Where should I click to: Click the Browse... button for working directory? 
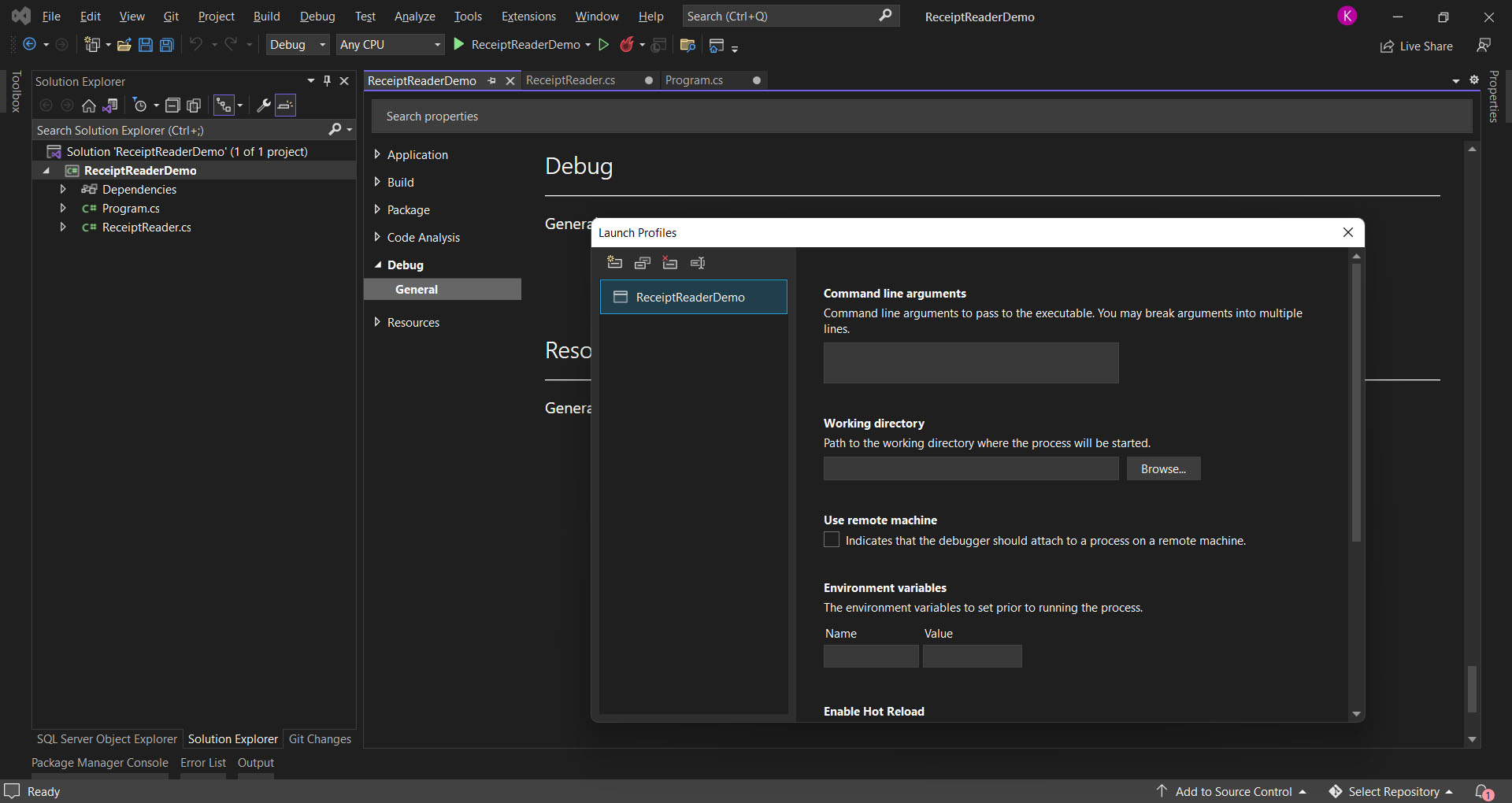(x=1163, y=469)
